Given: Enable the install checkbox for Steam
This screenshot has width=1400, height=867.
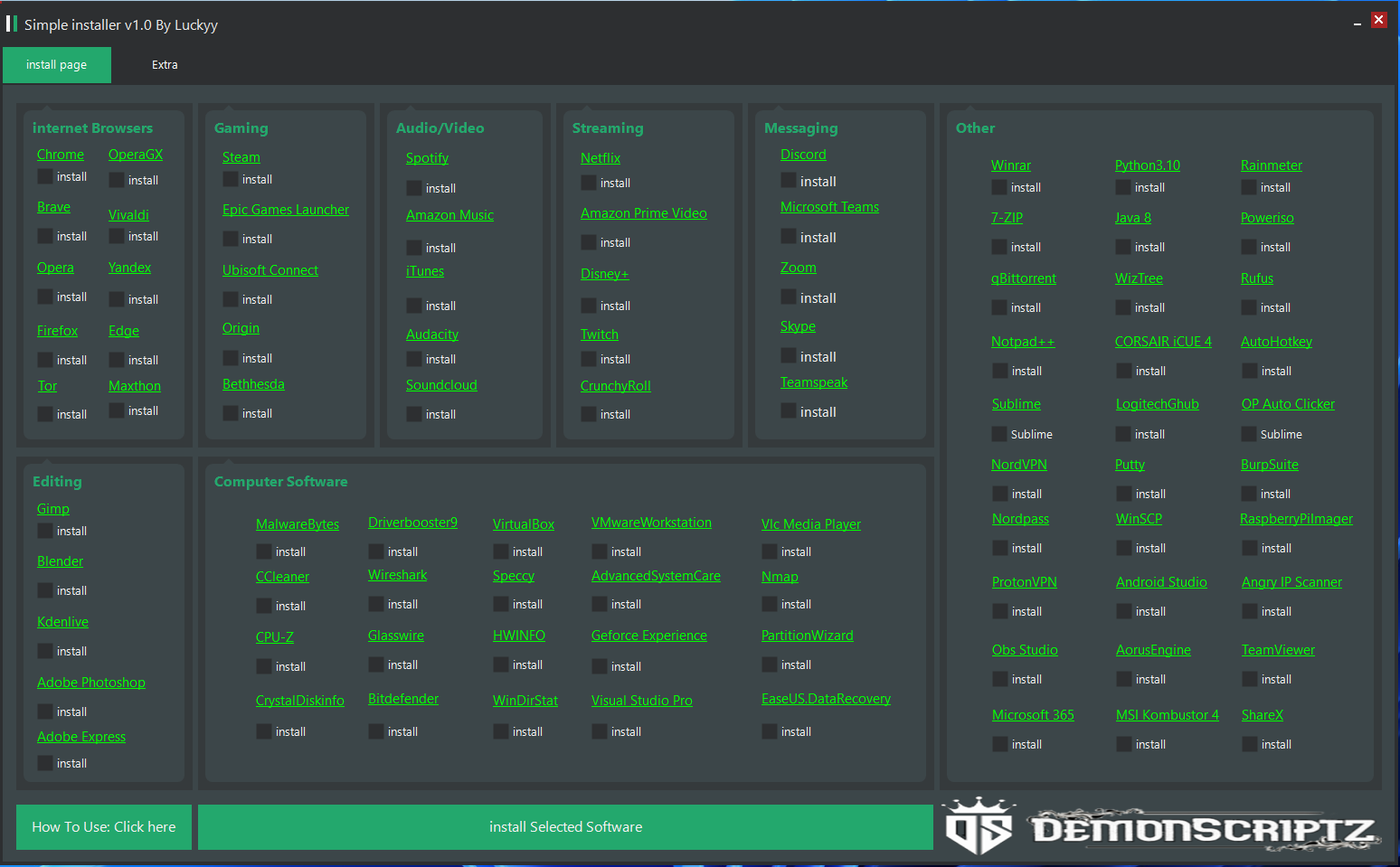Looking at the screenshot, I should [231, 180].
